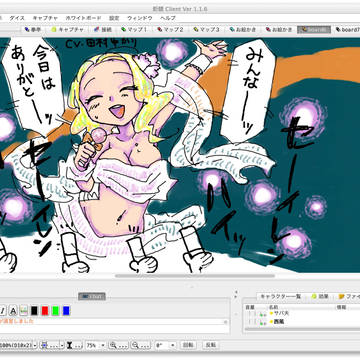The height and width of the screenshot is (360, 360).
Task: Select the highlighted board tab
Action: [x=314, y=29]
